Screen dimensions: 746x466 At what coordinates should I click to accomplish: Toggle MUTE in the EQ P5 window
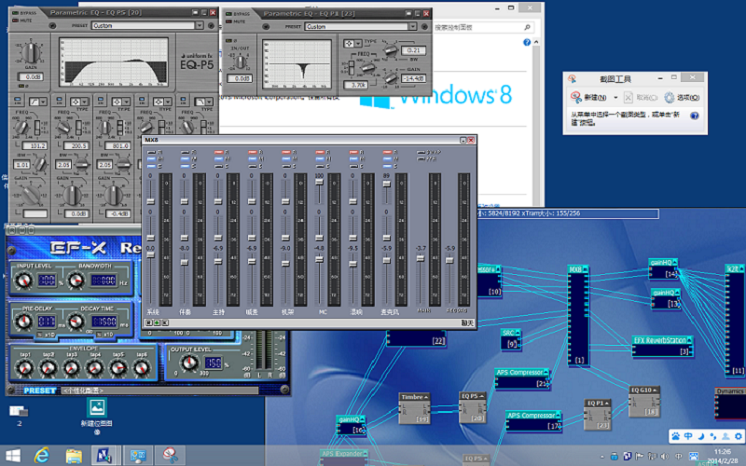pyautogui.click(x=16, y=20)
